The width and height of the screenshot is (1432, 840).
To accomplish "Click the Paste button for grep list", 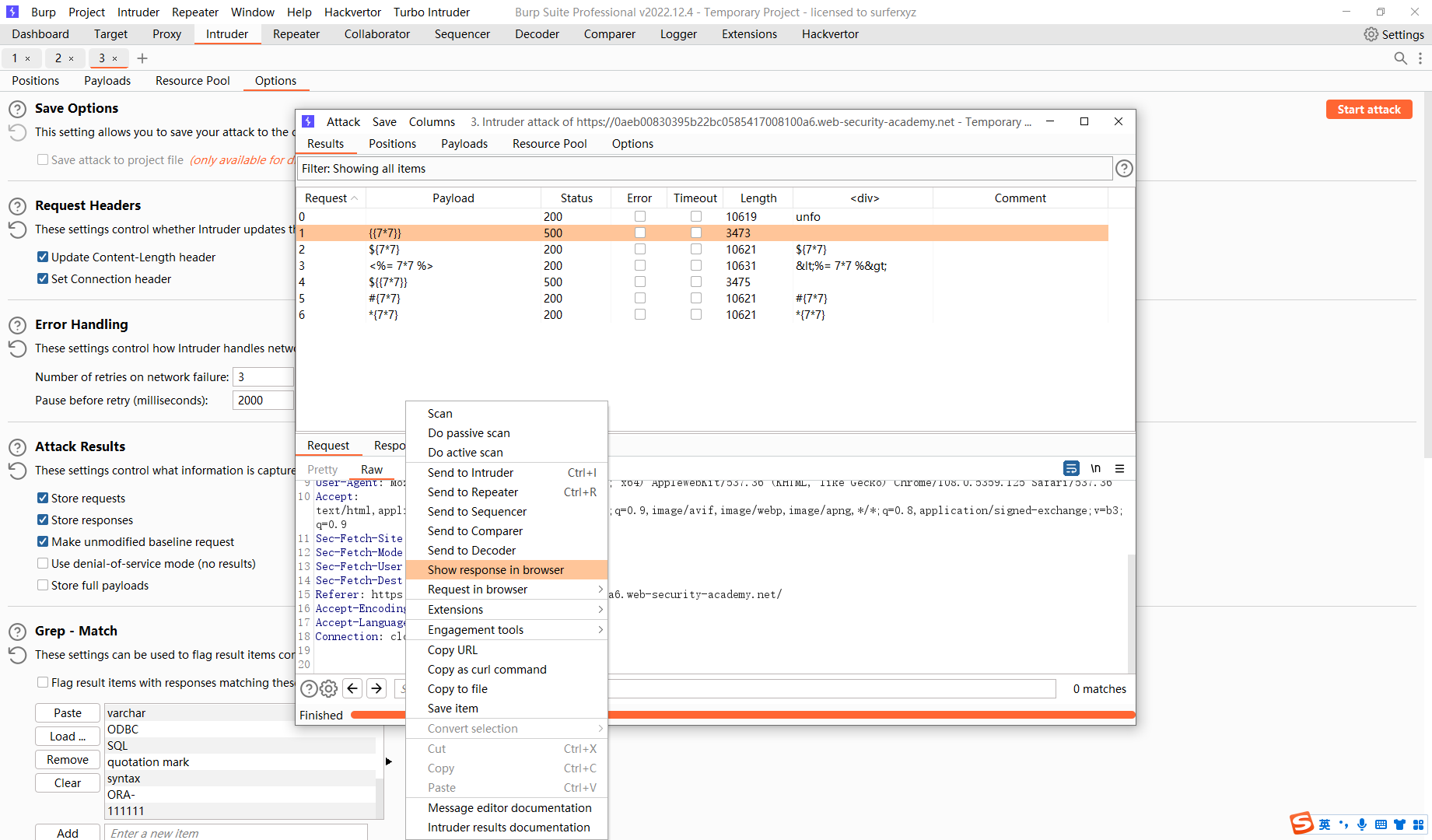I will click(x=68, y=713).
